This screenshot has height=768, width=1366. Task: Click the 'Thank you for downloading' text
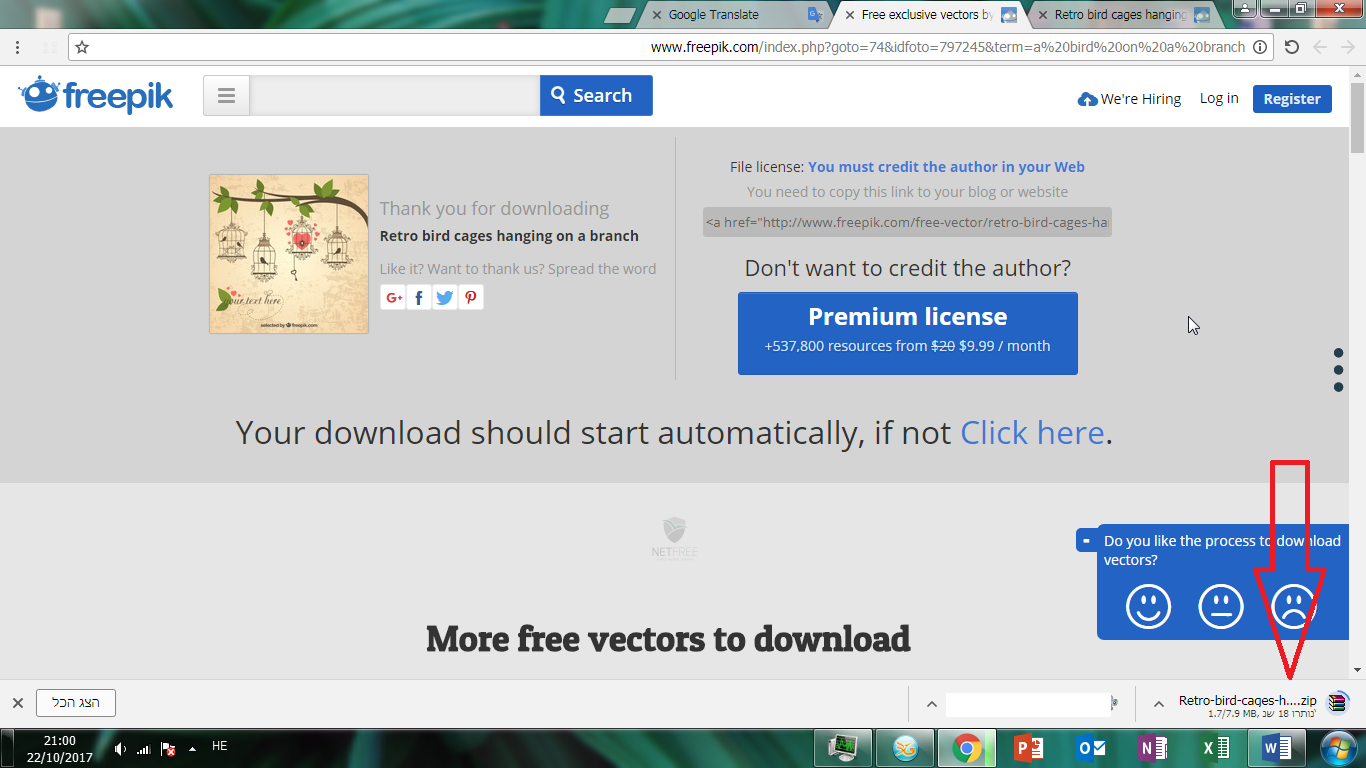[x=494, y=208]
